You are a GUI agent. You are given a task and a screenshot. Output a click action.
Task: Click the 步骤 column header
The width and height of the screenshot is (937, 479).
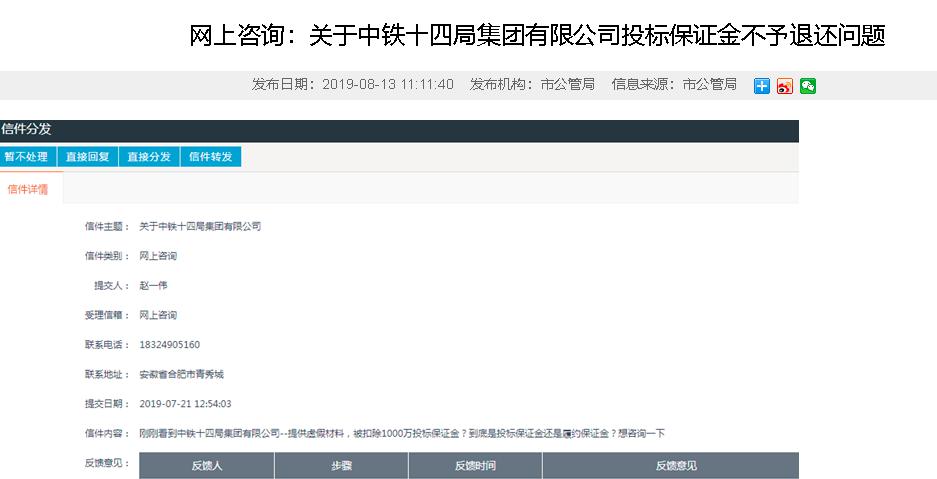click(341, 465)
